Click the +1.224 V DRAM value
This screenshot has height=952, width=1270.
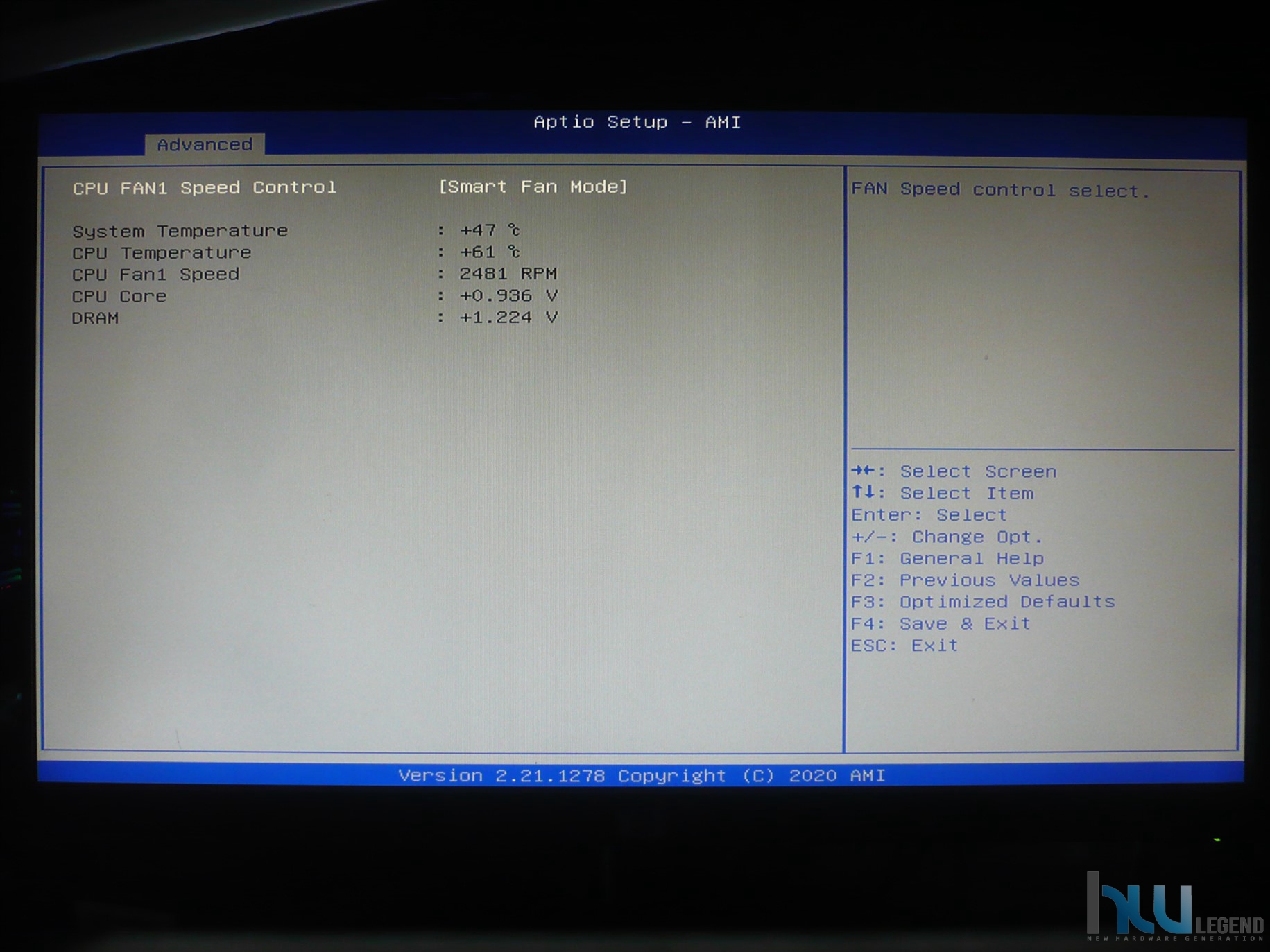pos(508,317)
